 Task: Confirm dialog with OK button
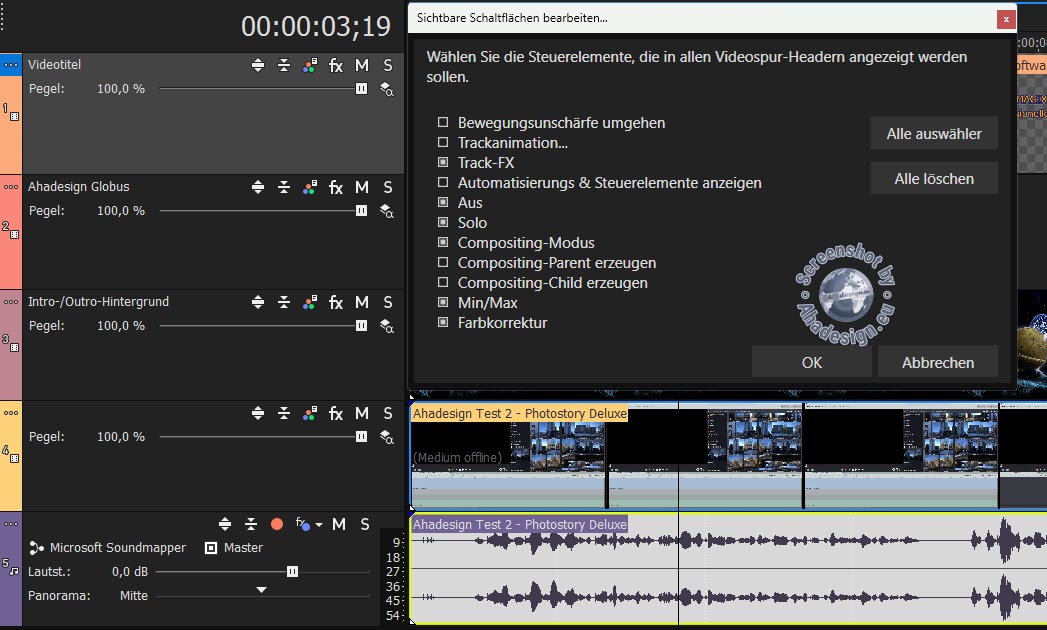coord(811,362)
